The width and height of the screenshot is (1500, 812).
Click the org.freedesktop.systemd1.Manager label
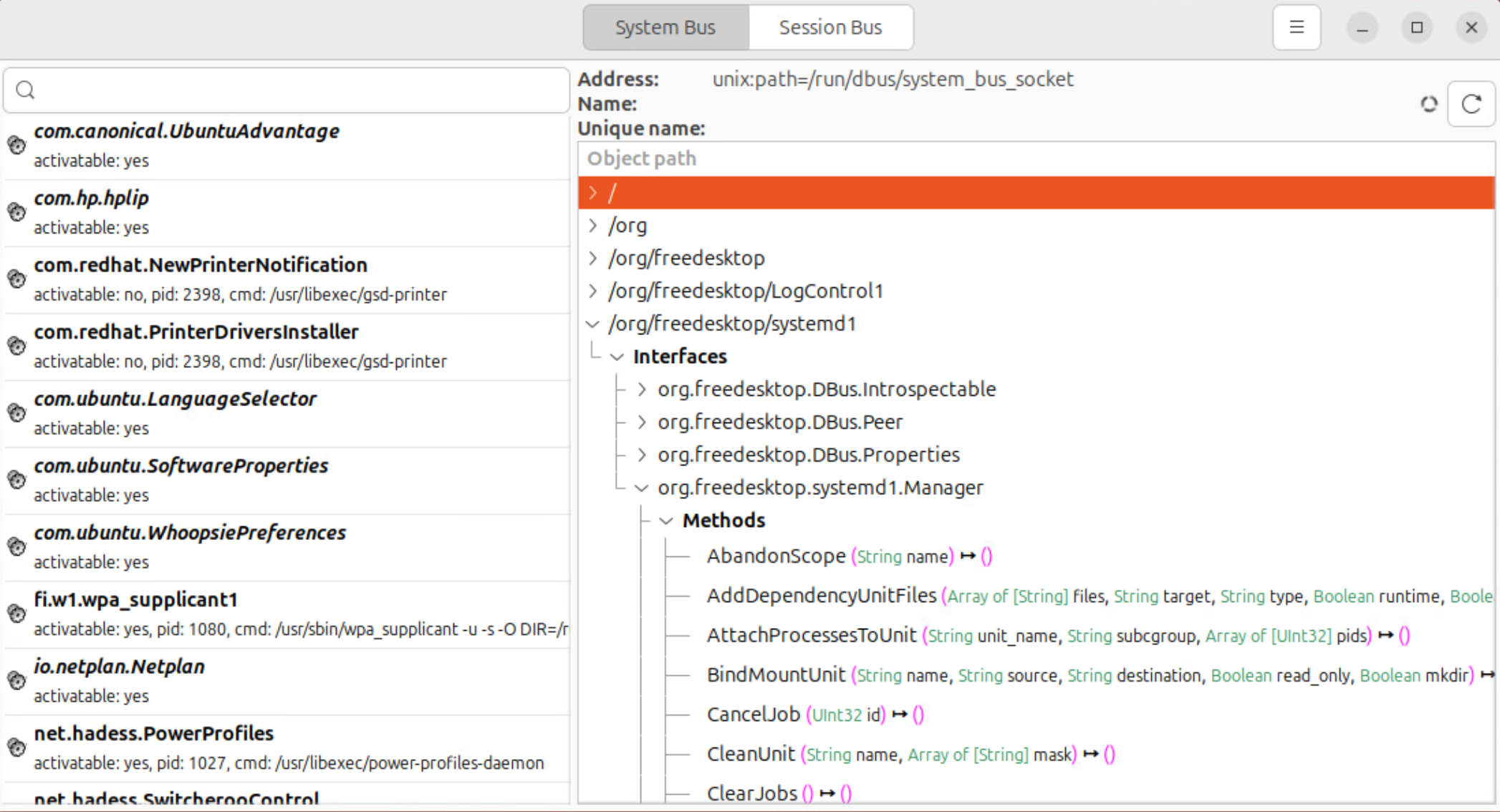820,488
